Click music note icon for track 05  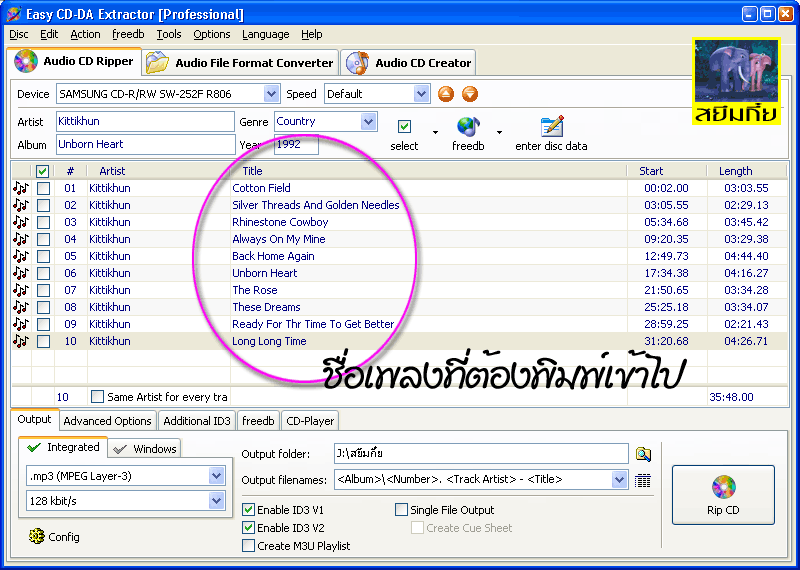click(21, 256)
